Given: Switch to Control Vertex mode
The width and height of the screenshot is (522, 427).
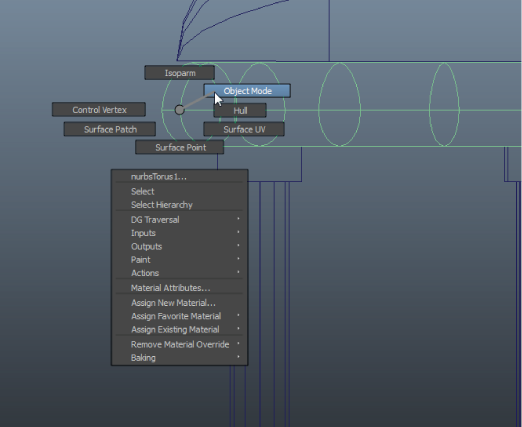Looking at the screenshot, I should (99, 110).
